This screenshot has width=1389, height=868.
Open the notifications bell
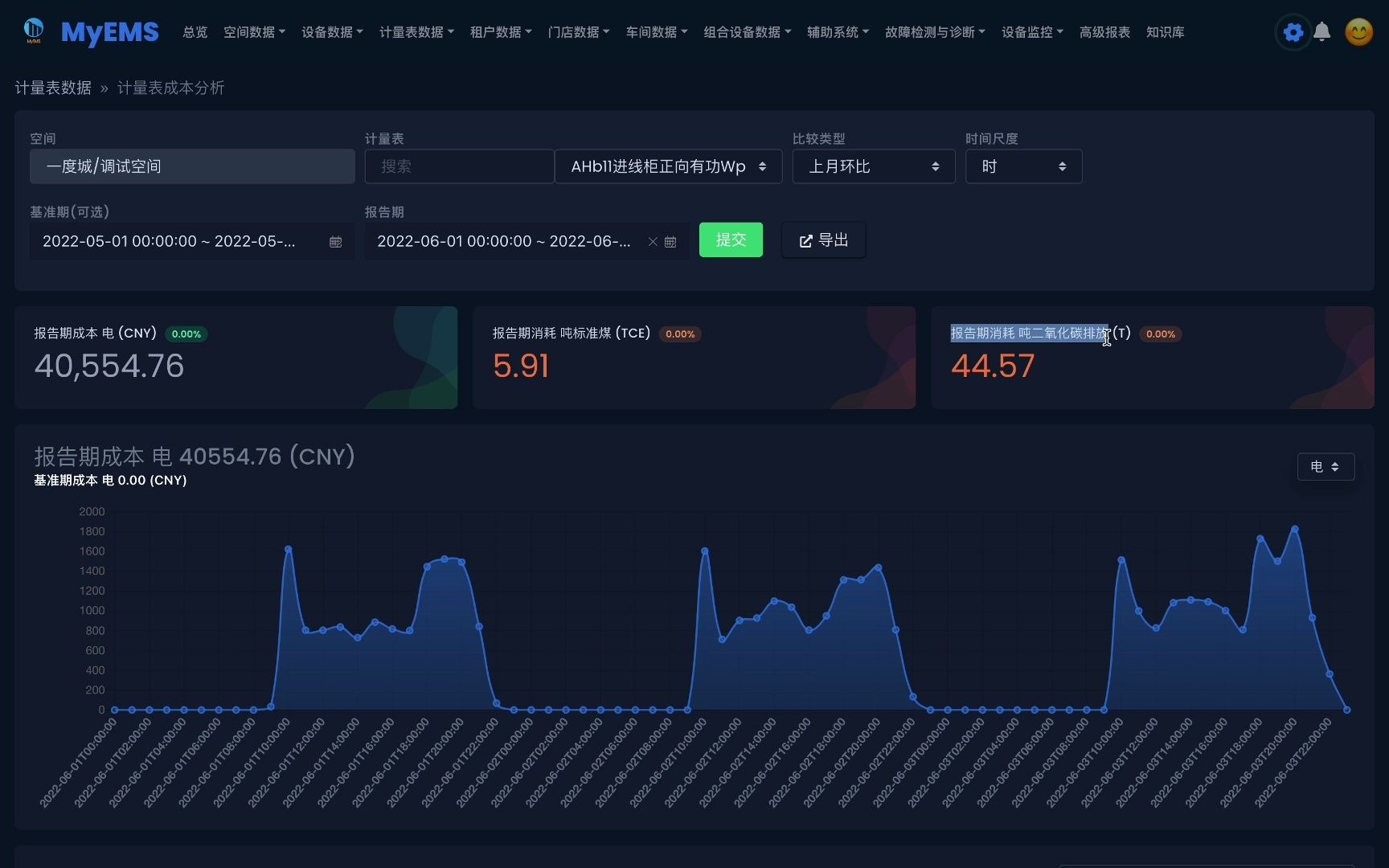[1321, 32]
